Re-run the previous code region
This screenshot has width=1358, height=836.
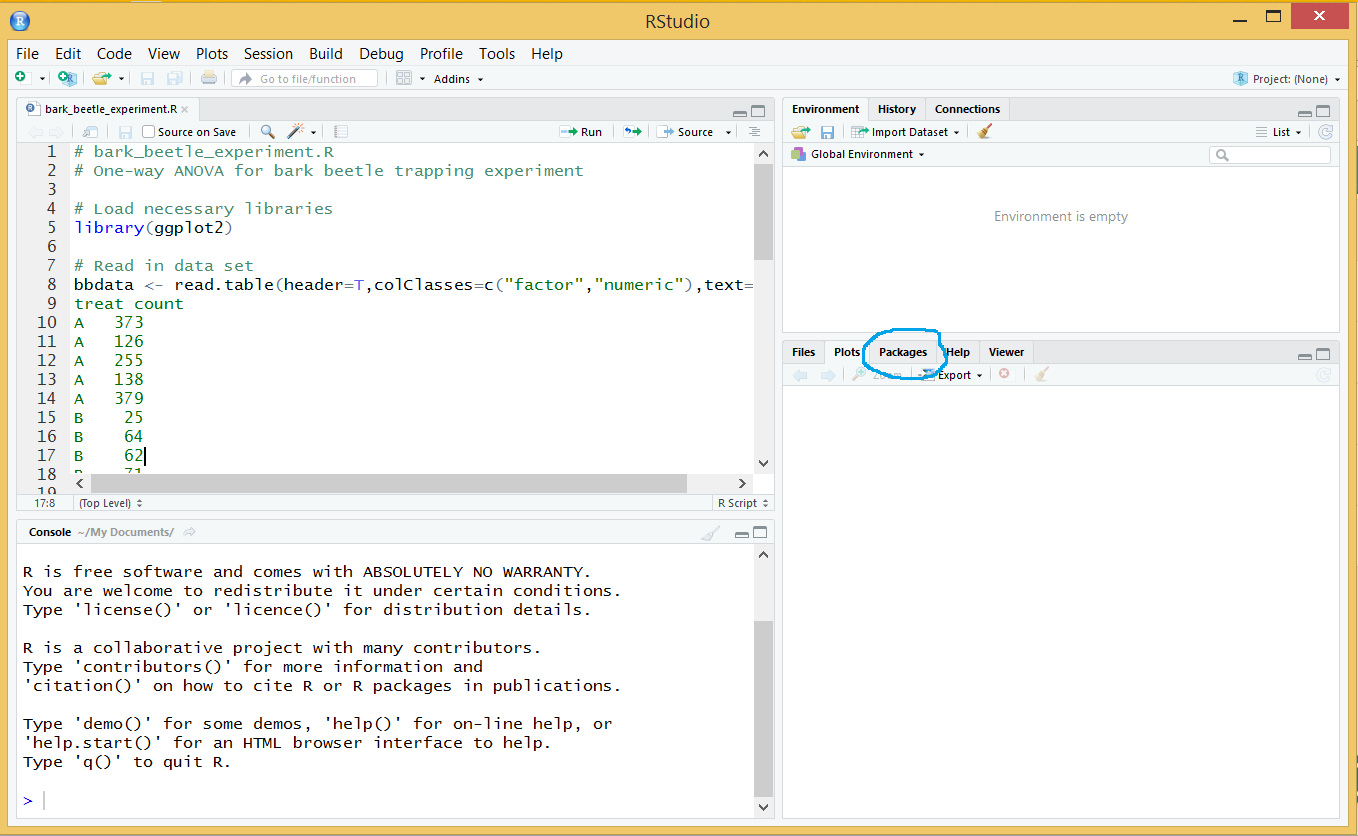[x=632, y=132]
